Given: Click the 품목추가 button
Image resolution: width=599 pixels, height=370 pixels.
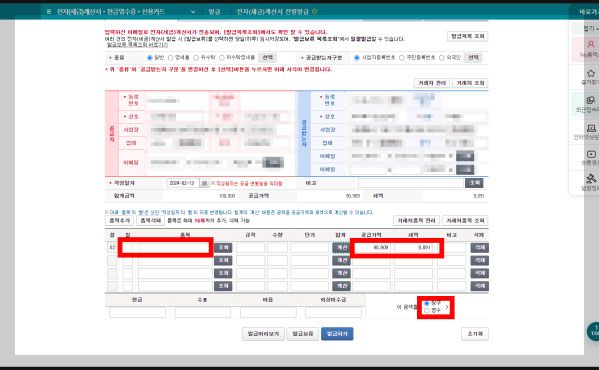Looking at the screenshot, I should pyautogui.click(x=120, y=221).
